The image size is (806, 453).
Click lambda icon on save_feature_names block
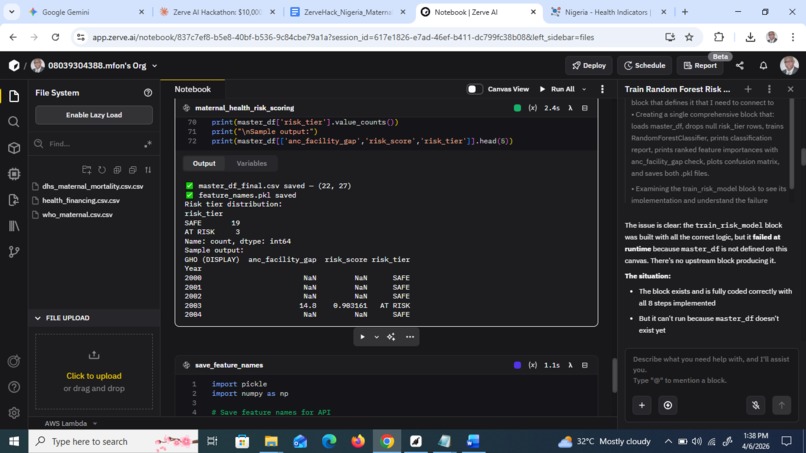click(570, 365)
